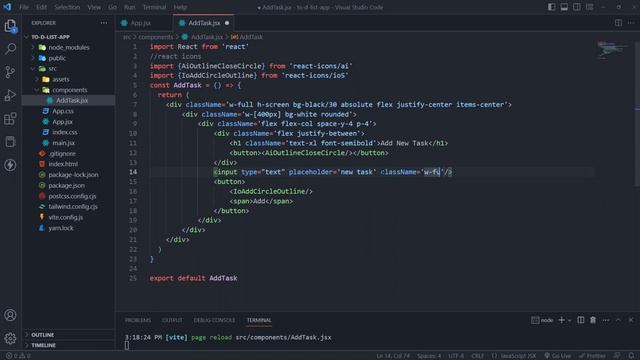
Task: Select the AddTask.jsx editor tab
Action: (204, 23)
